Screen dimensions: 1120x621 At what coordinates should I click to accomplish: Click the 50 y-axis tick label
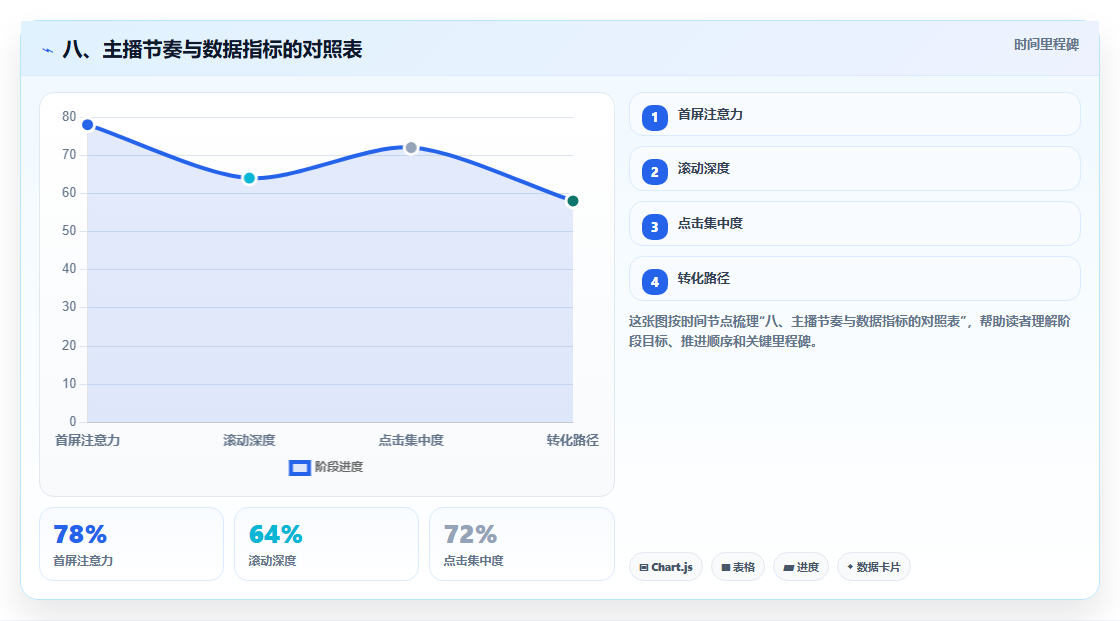coord(69,231)
